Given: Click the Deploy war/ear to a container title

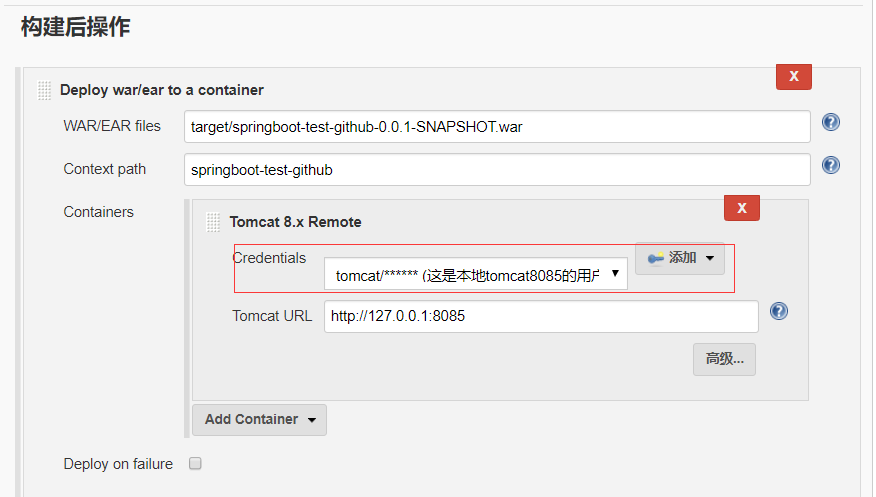Looking at the screenshot, I should 162,90.
